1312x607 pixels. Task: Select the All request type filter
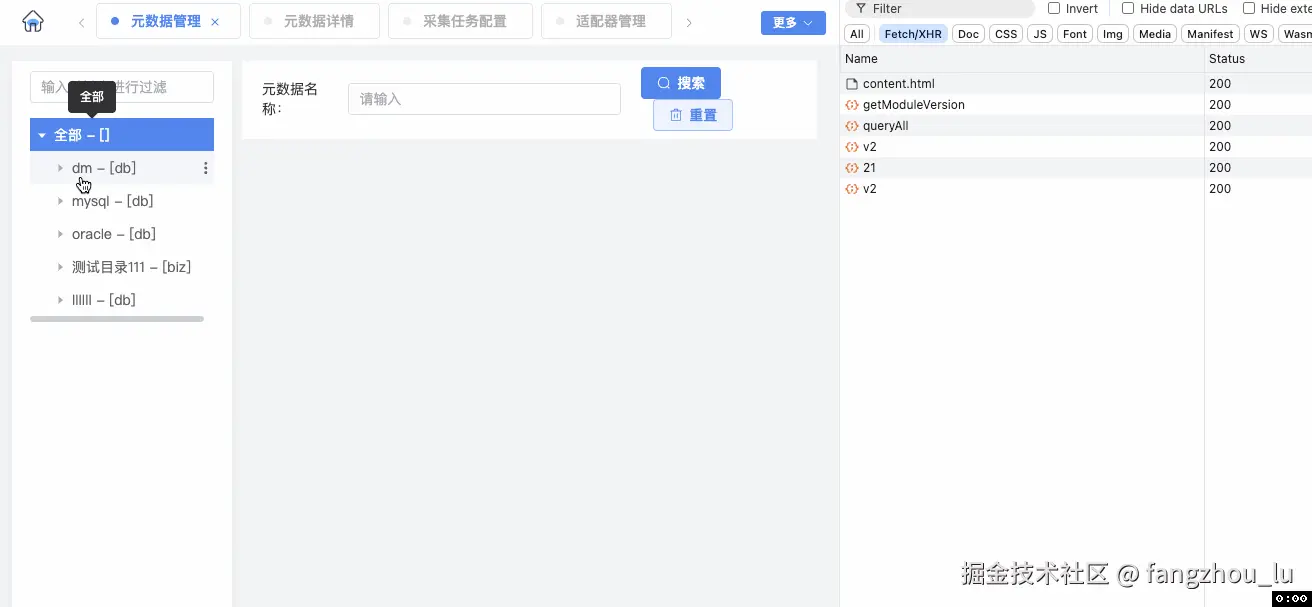857,34
